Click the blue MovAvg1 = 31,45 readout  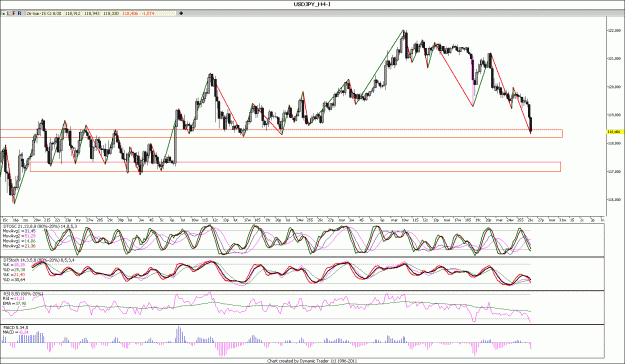pos(19,231)
